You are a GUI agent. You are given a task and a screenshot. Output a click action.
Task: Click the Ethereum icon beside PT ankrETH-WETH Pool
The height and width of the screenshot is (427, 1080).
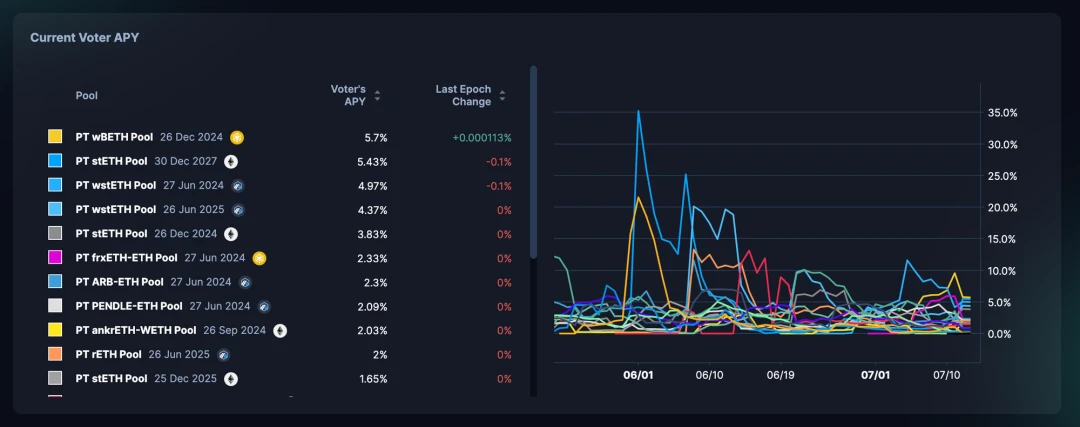tap(280, 331)
